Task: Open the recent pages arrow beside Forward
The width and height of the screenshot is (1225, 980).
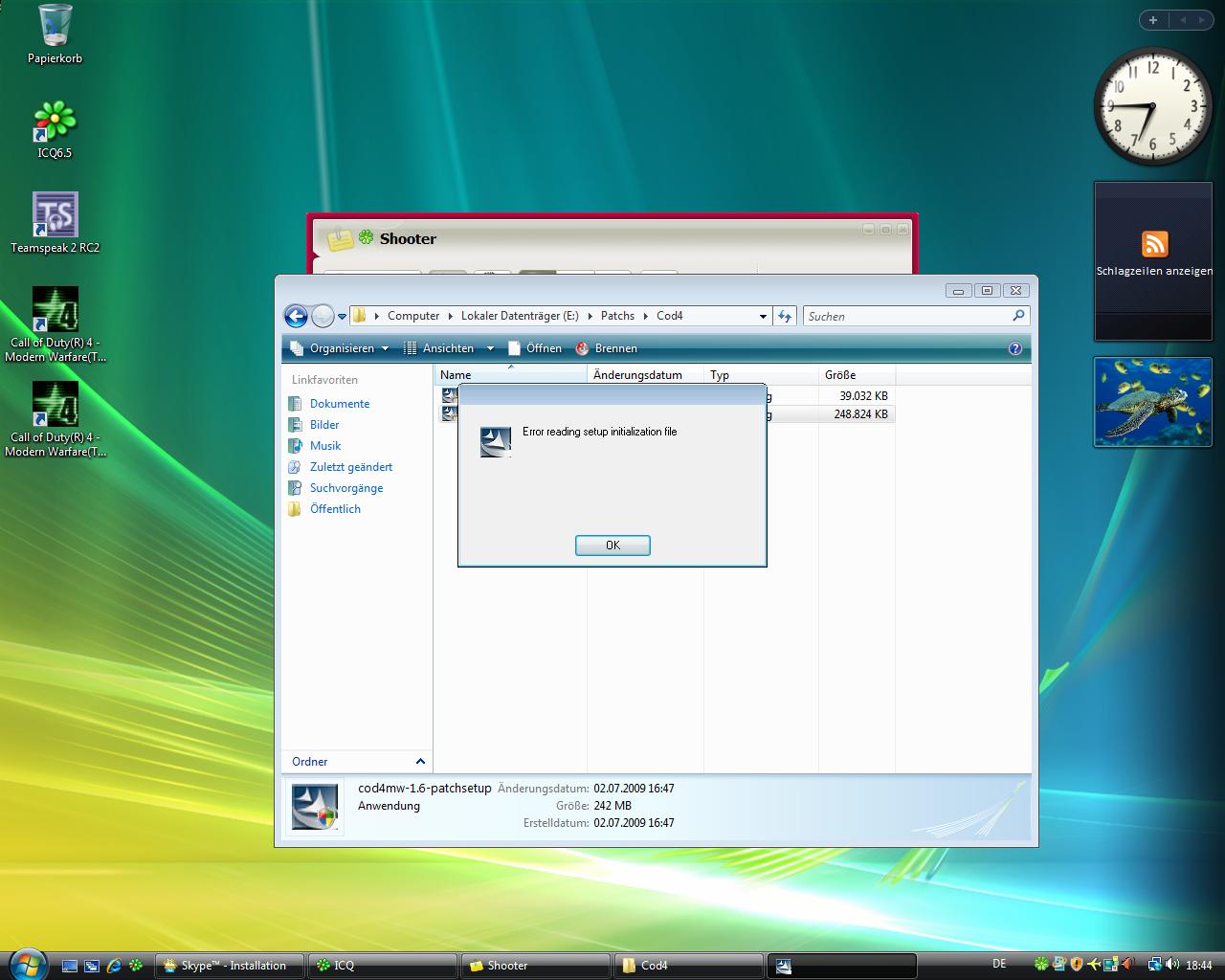Action: pos(342,317)
